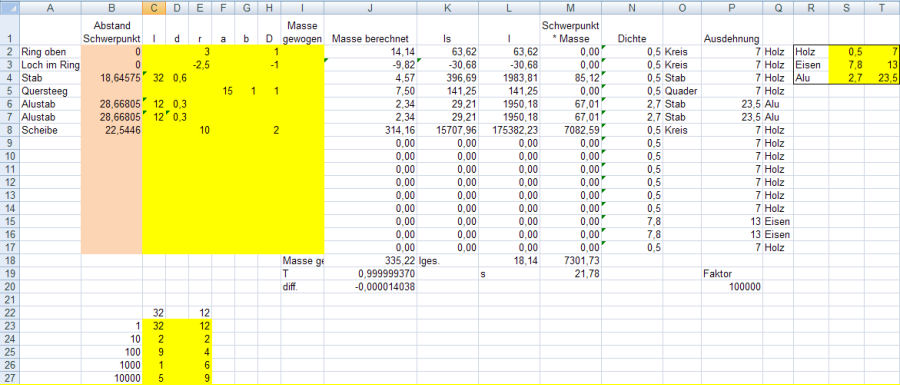Screen dimensions: 900x385
Task: Click the 'Ausdehnung' header cell
Action: (x=732, y=30)
